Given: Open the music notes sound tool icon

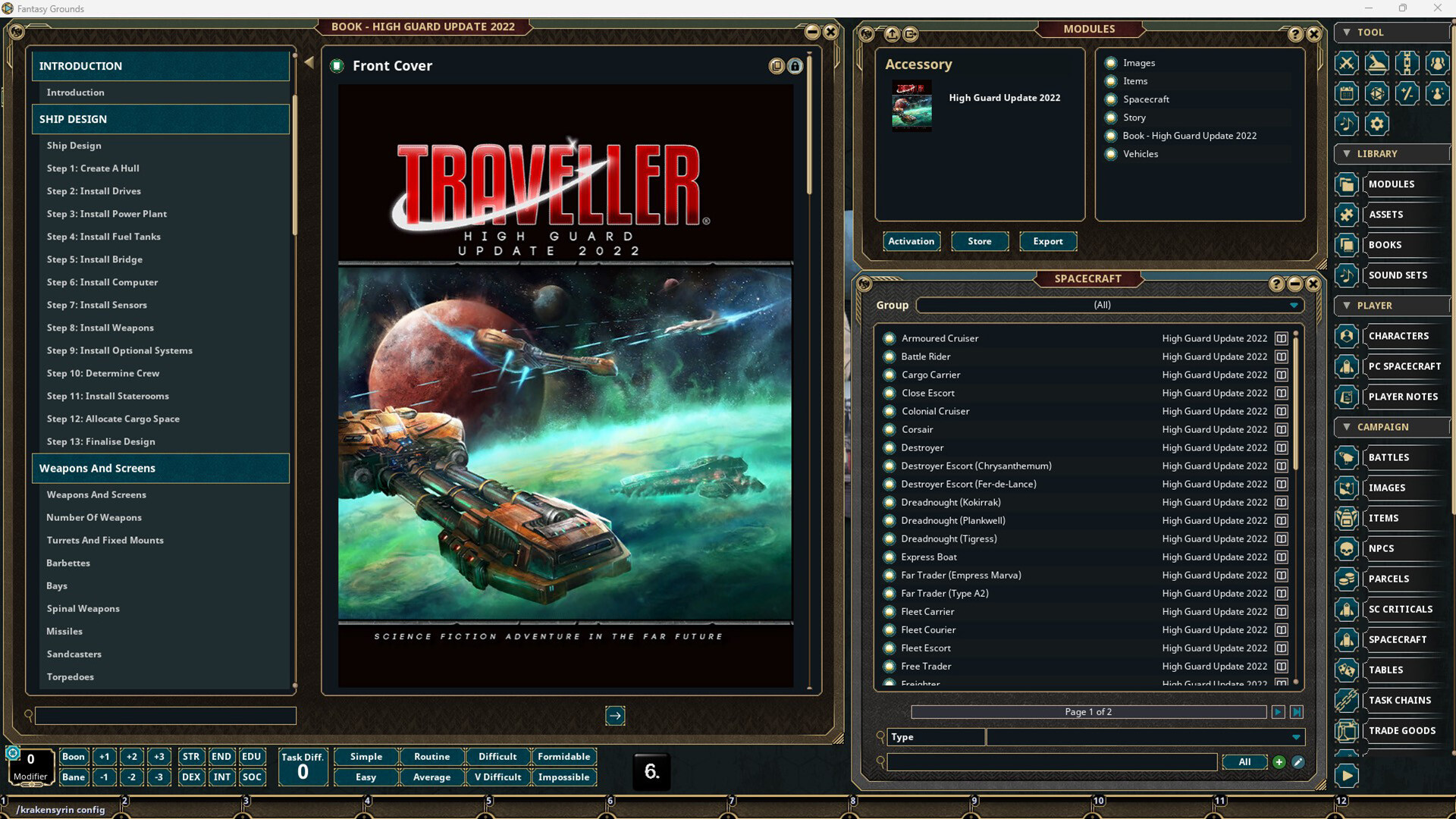Looking at the screenshot, I should click(1347, 124).
